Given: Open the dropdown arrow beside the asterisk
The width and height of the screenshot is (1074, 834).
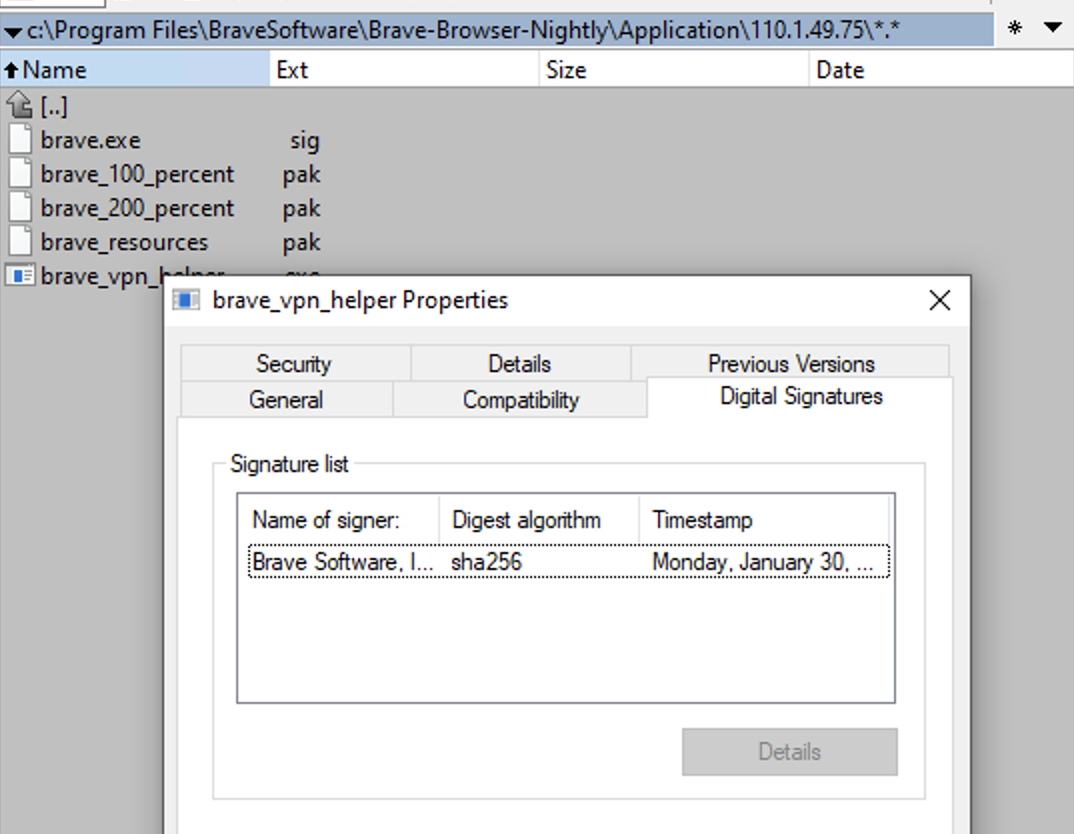Looking at the screenshot, I should (x=1053, y=28).
